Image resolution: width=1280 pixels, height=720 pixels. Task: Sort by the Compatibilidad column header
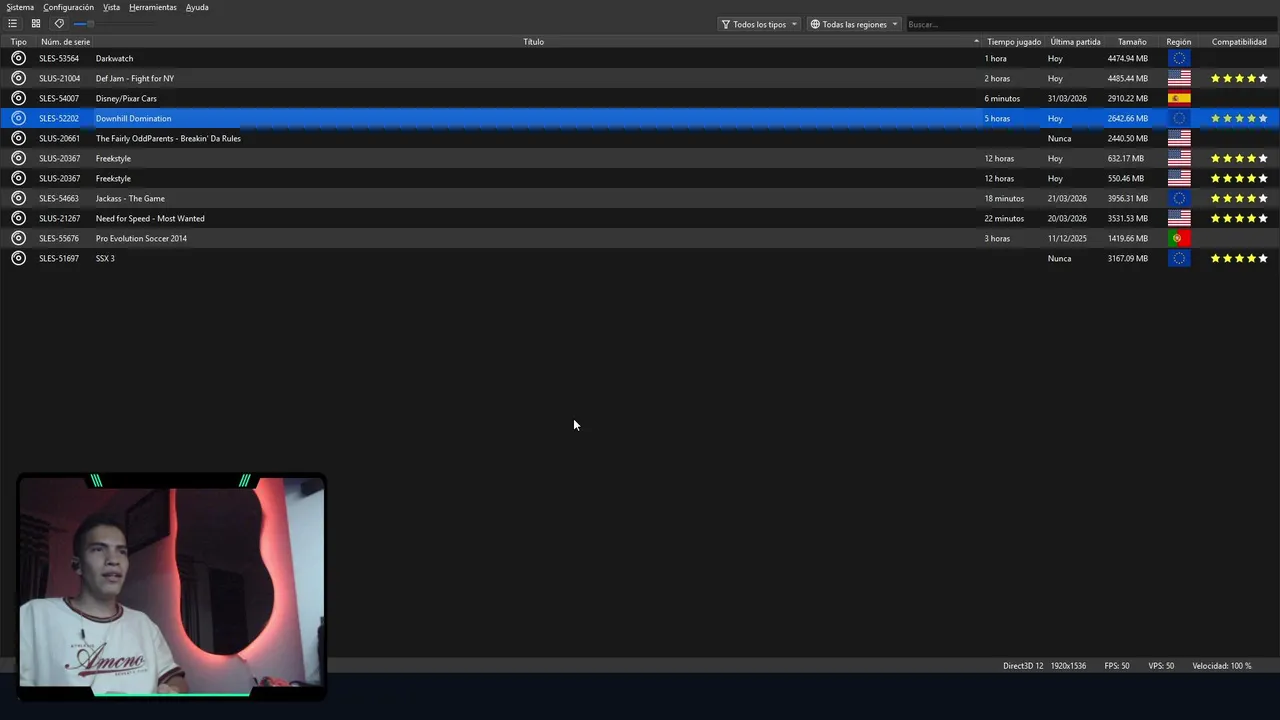click(1239, 42)
